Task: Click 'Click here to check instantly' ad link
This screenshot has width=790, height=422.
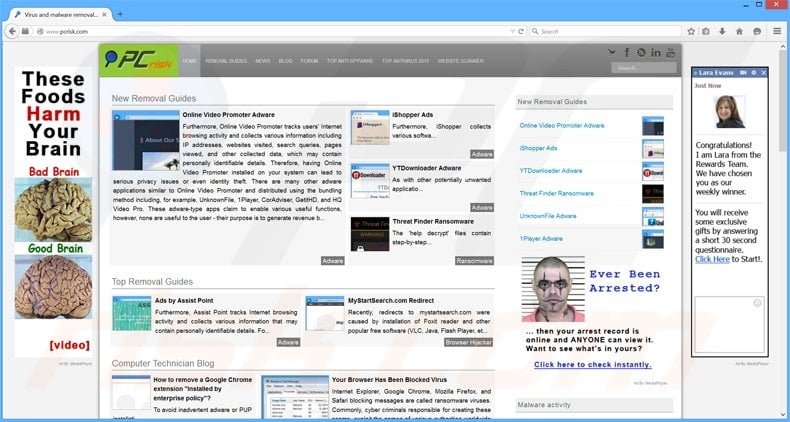Action: pyautogui.click(x=593, y=365)
